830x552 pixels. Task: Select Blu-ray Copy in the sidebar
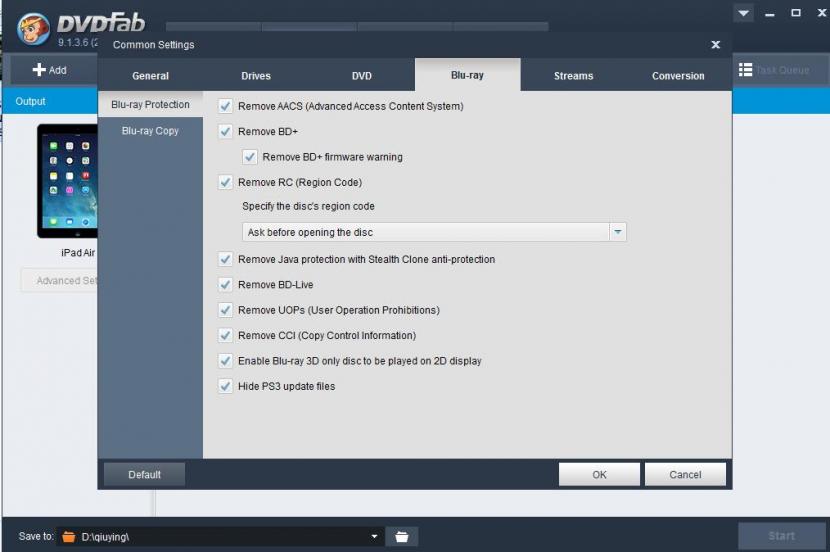[x=150, y=131]
